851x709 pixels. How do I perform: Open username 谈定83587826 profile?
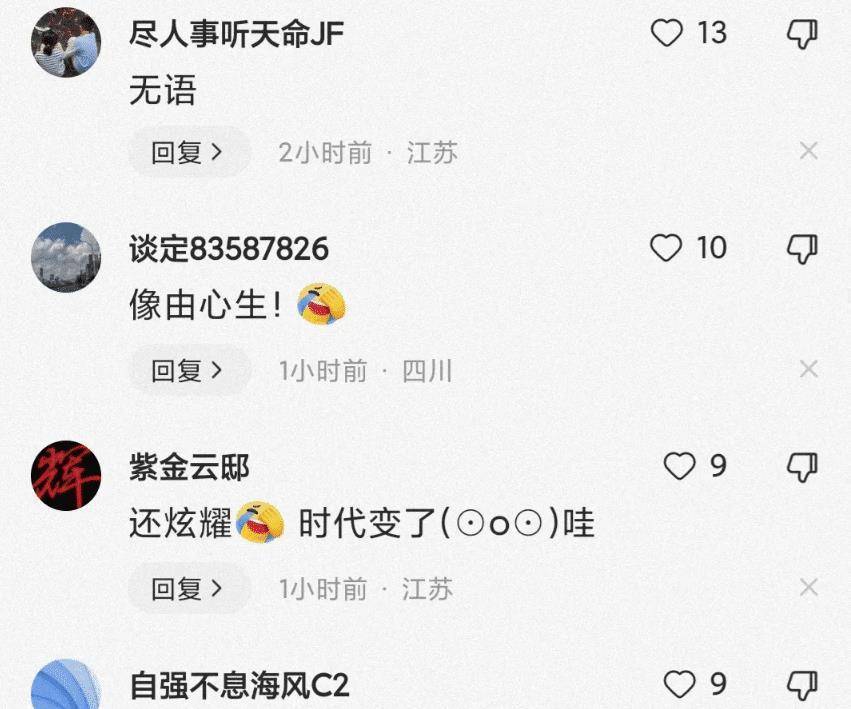coord(228,249)
